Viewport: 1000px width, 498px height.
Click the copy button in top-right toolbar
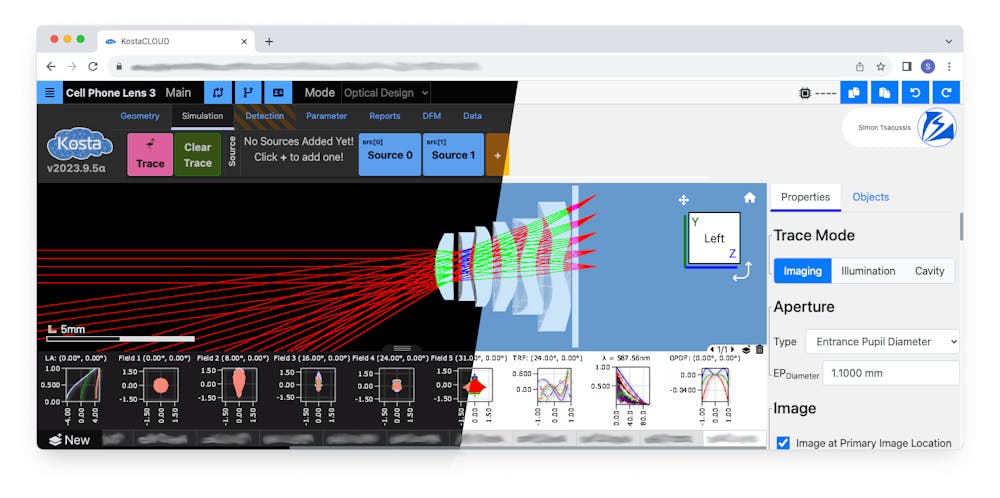[x=854, y=92]
